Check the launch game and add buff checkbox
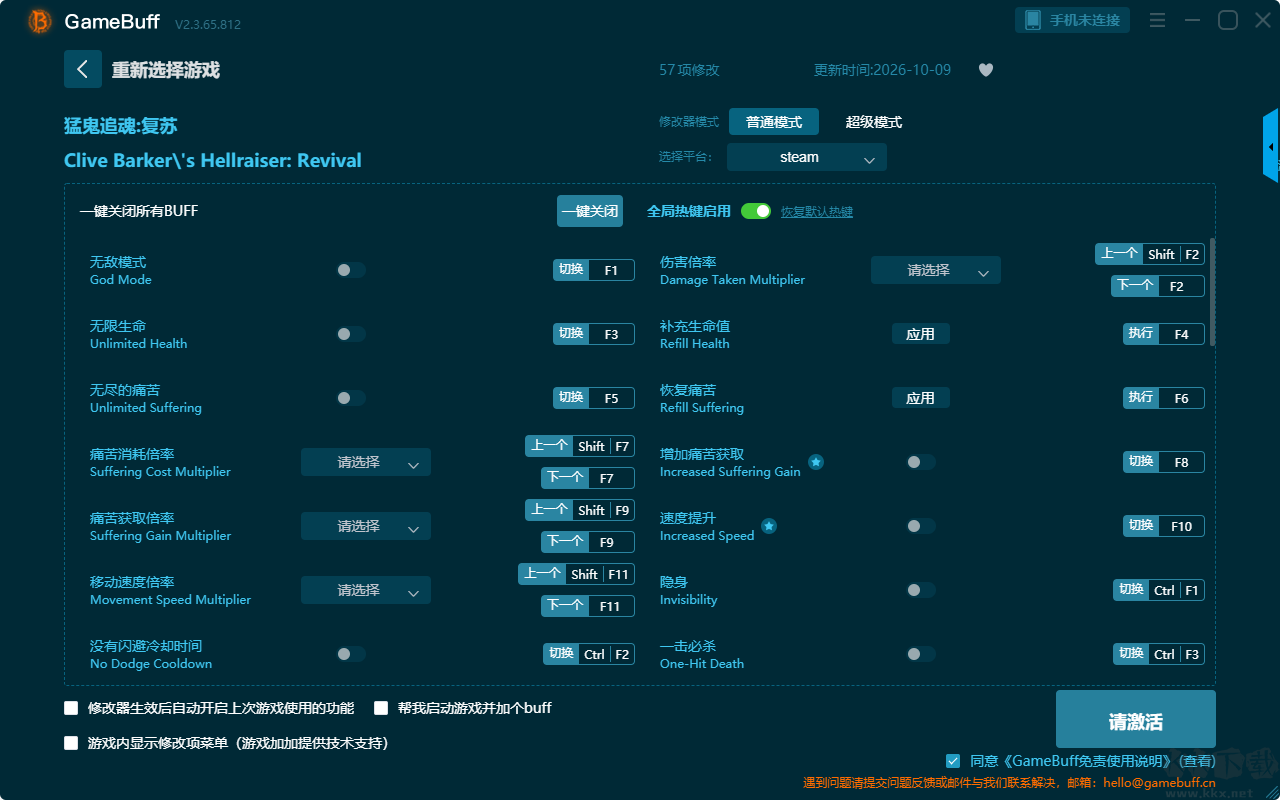Image resolution: width=1280 pixels, height=800 pixels. 381,708
